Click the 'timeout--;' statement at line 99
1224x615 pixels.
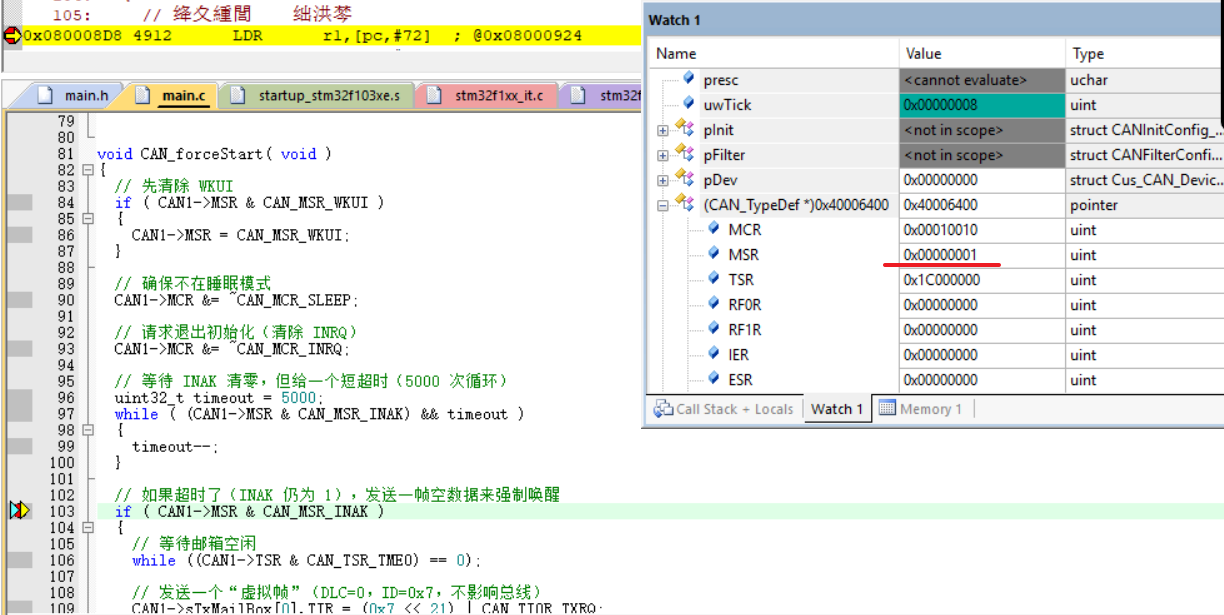(x=175, y=446)
